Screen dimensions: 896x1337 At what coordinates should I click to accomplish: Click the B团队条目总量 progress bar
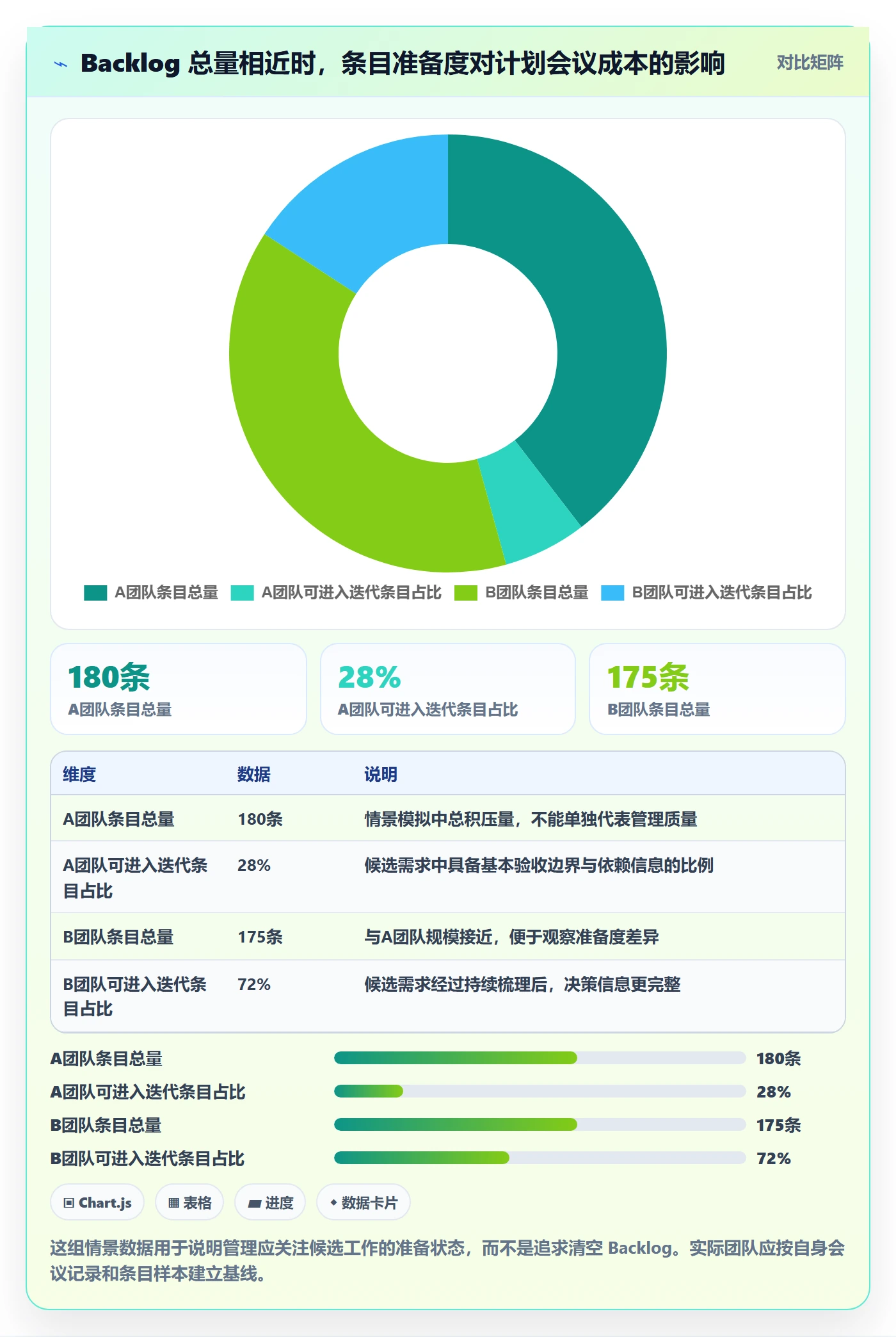point(540,1124)
